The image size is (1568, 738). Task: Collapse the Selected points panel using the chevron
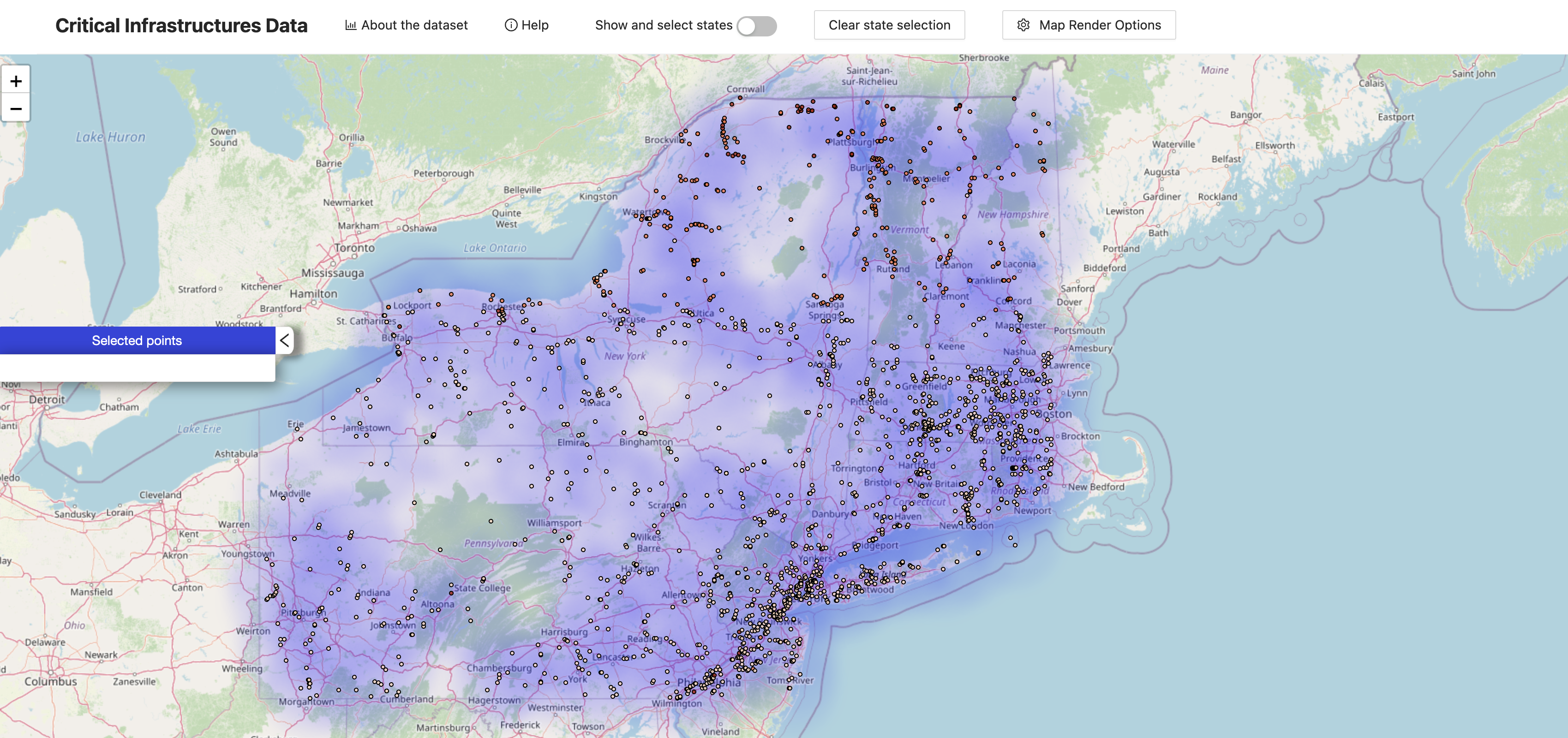284,340
